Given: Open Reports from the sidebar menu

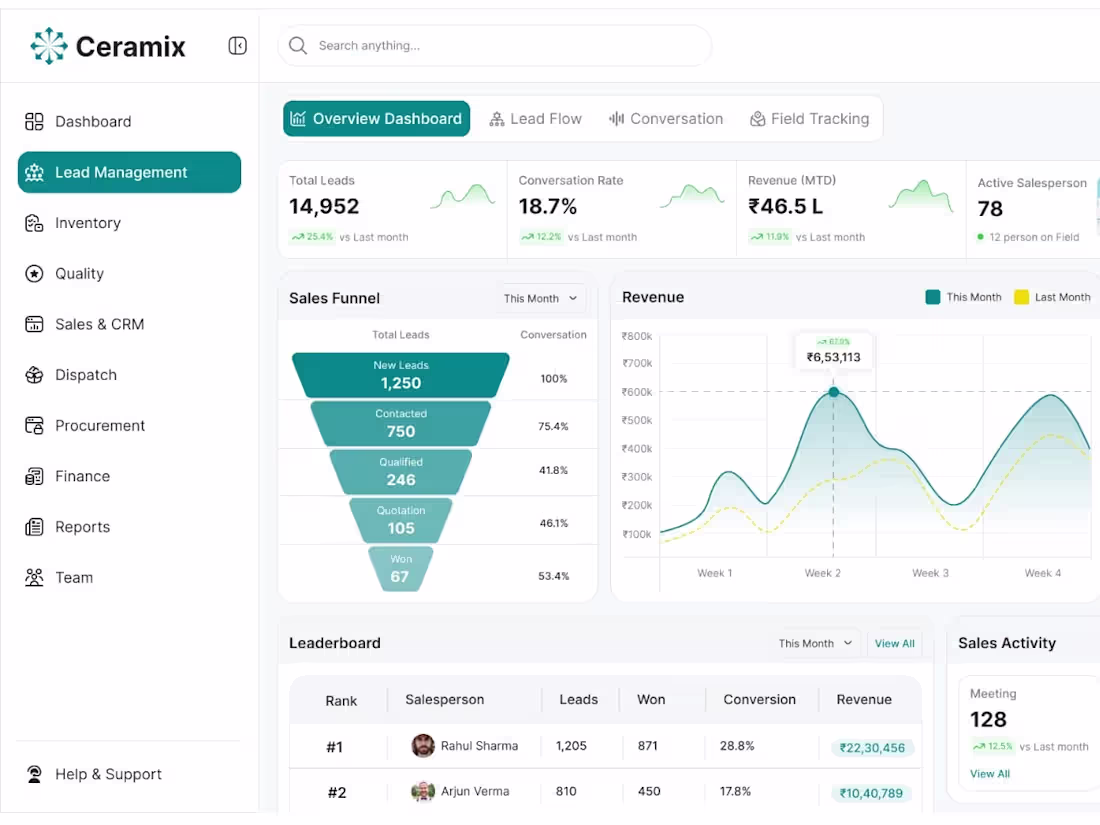Looking at the screenshot, I should coord(129,527).
